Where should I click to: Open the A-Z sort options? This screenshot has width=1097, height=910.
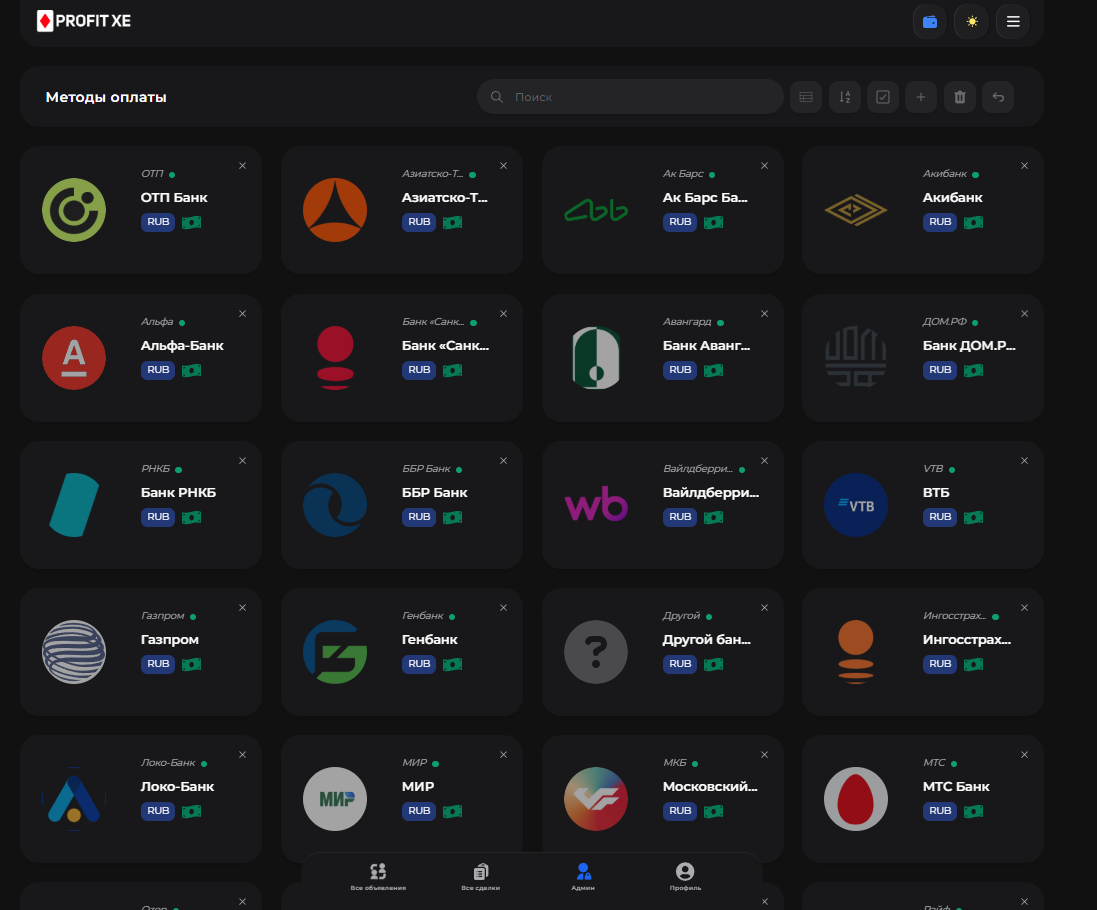tap(845, 97)
